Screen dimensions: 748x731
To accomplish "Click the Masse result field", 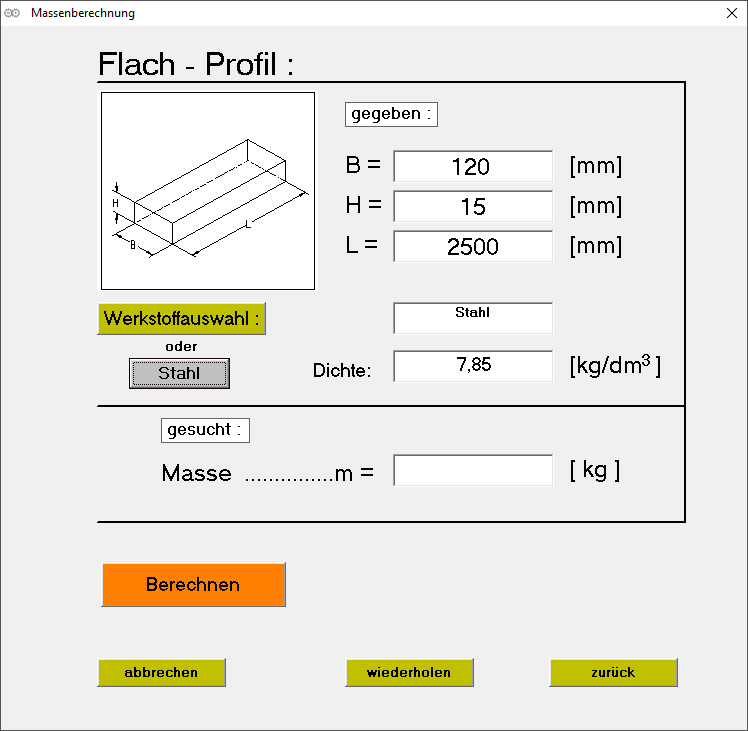I will click(x=473, y=471).
